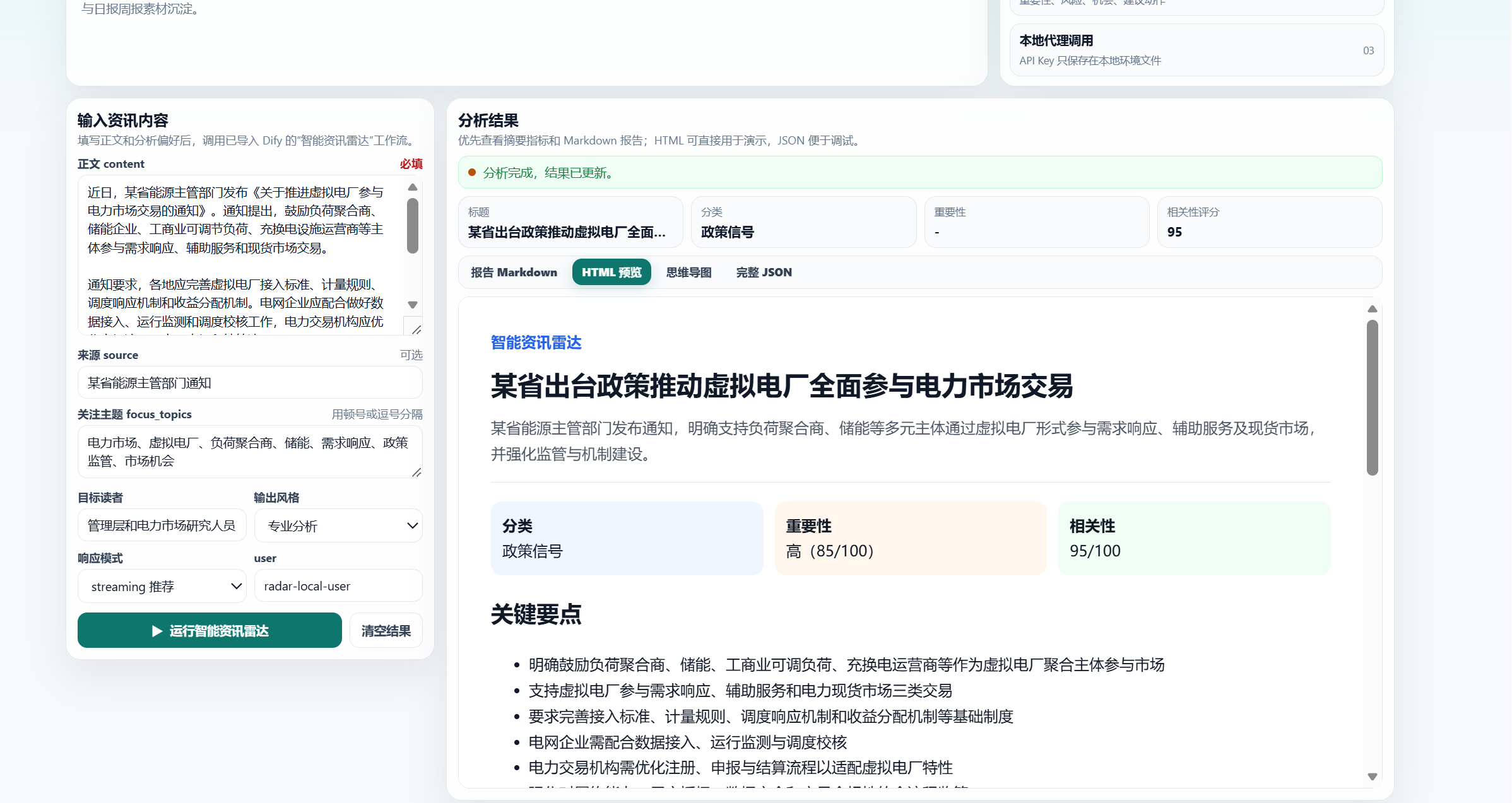
Task: Click the content textarea scroll-up arrow
Action: [413, 187]
